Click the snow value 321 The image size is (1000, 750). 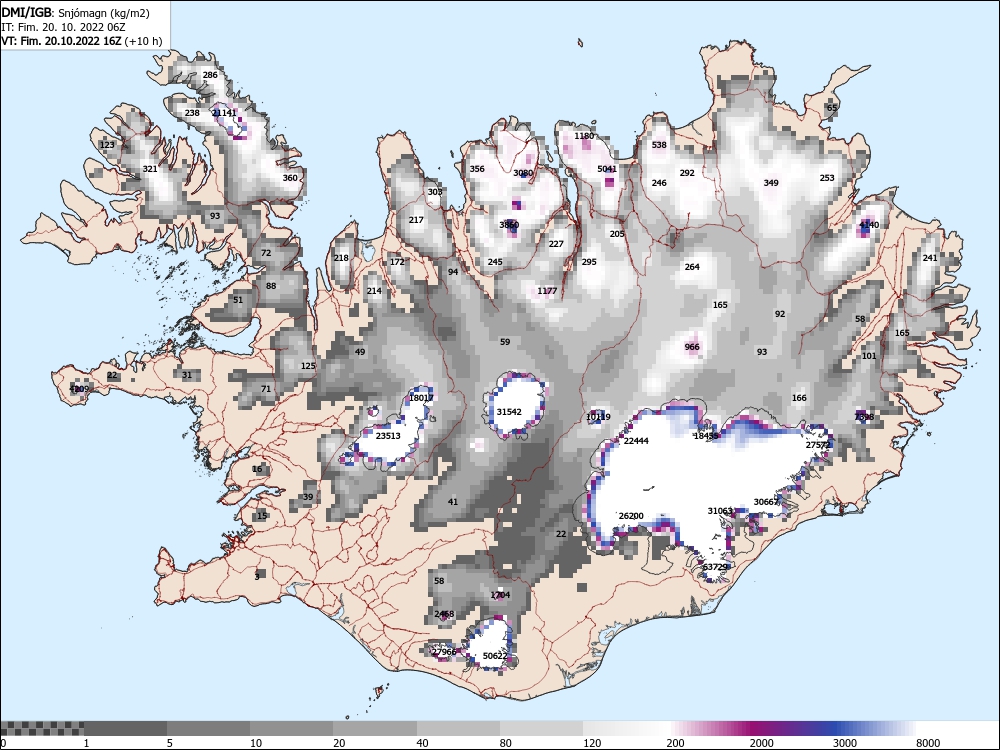click(150, 169)
